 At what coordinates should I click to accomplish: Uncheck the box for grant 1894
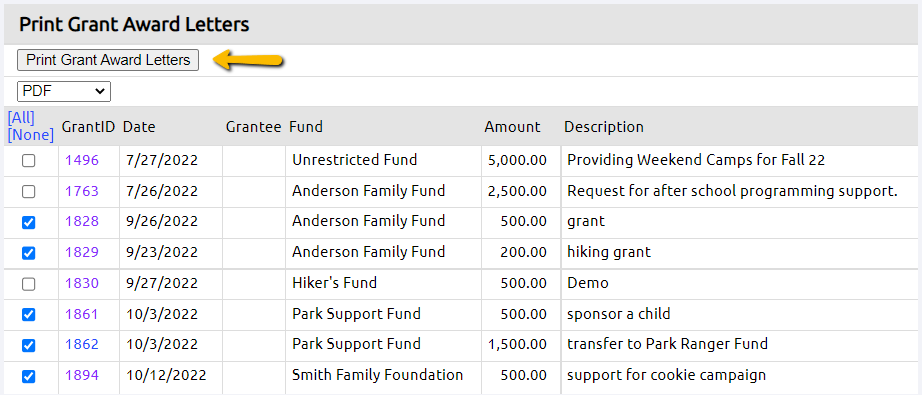28,376
